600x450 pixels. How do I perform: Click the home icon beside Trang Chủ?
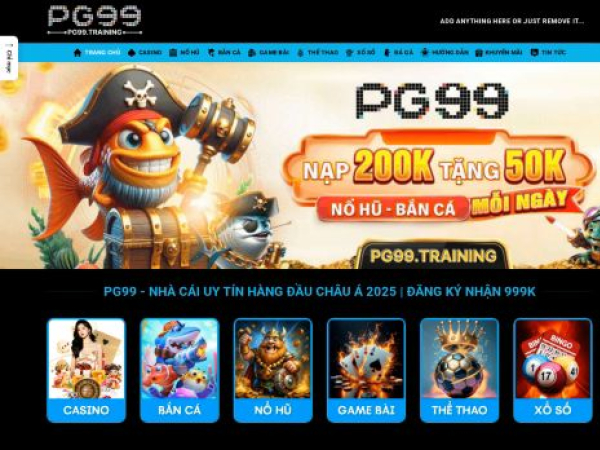78,52
